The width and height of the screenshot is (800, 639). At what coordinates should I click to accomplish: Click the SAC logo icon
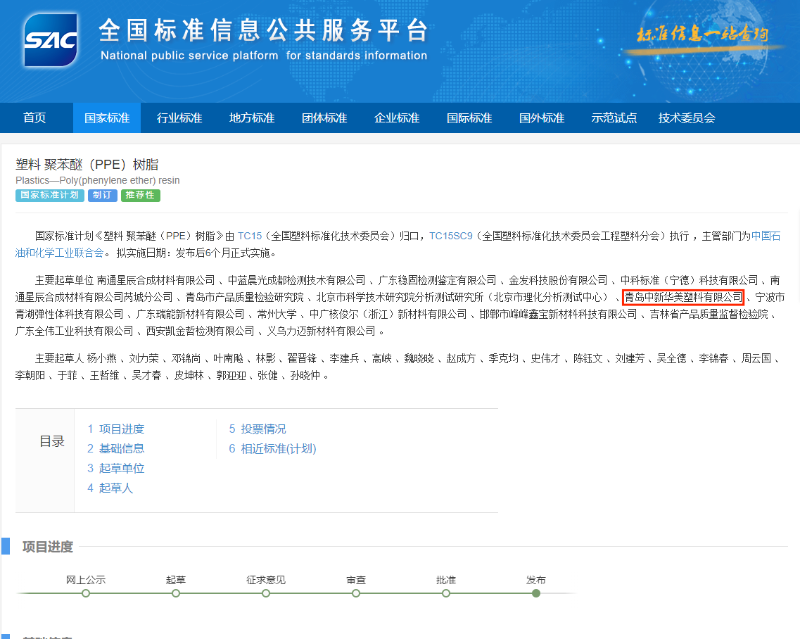(50, 40)
